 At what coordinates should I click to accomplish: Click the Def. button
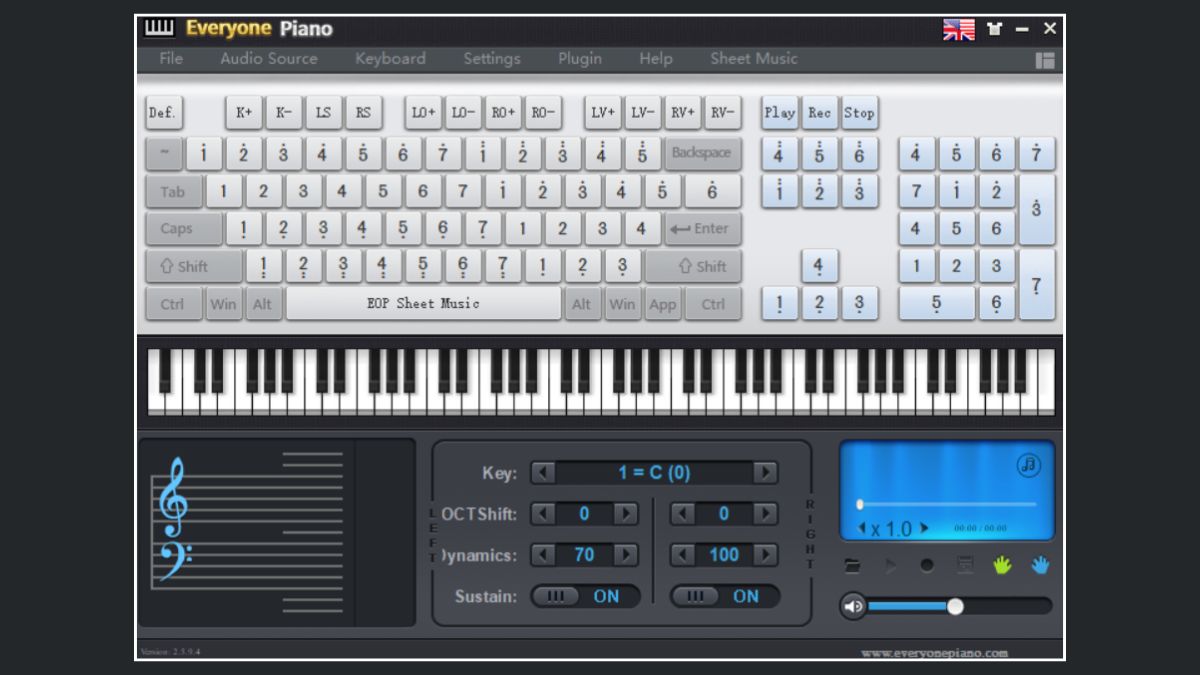163,113
